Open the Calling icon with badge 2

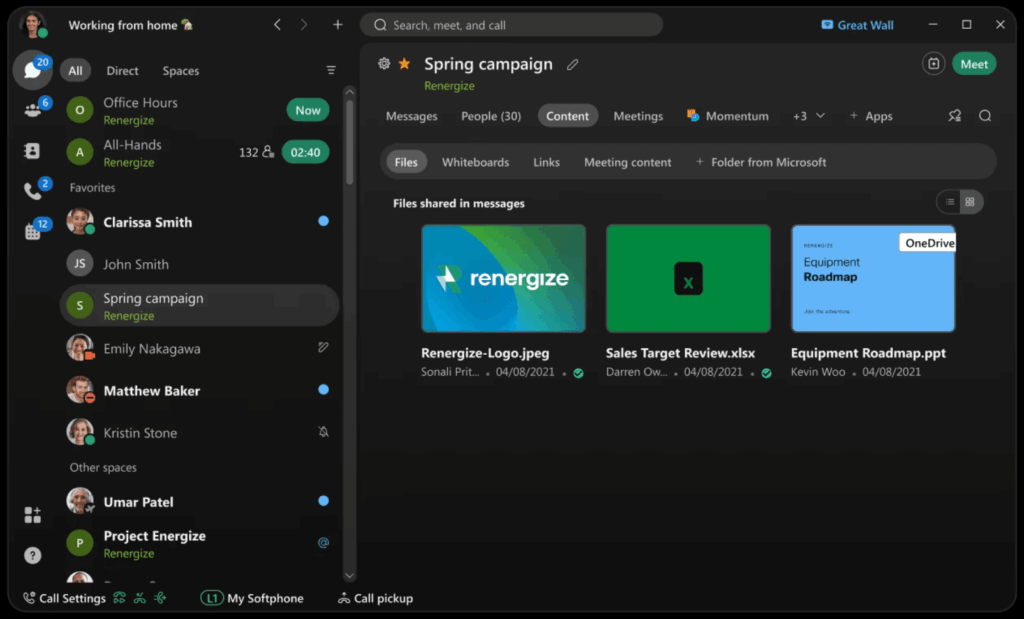(32, 191)
